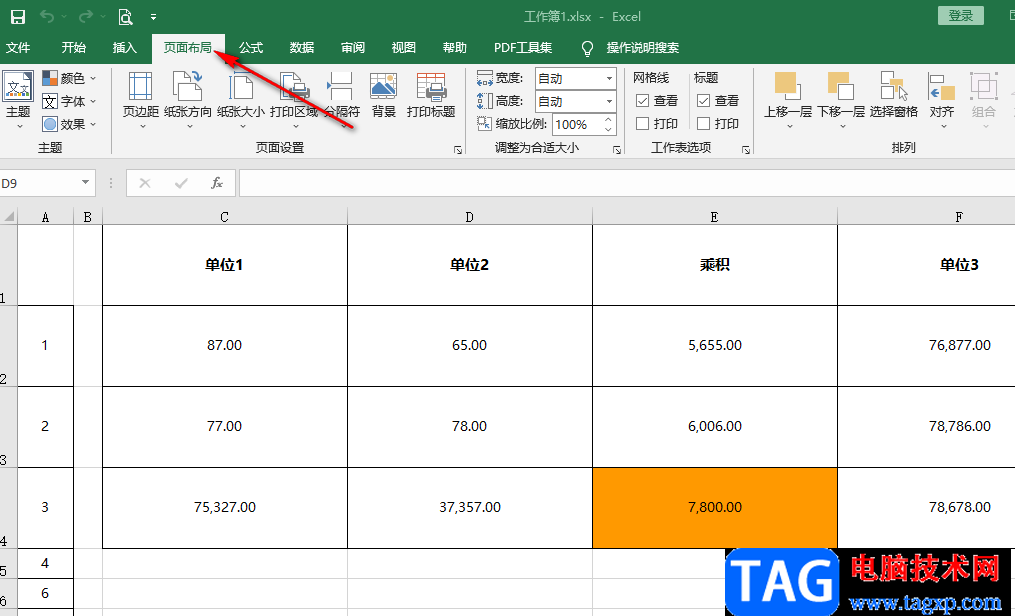
Task: Open Sheet Options dialog launcher
Action: [746, 149]
